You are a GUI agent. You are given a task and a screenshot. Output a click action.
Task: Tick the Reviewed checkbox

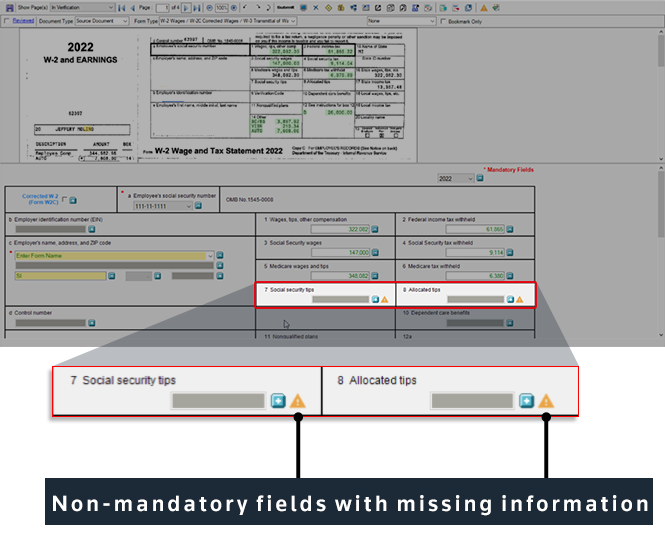pyautogui.click(x=7, y=21)
